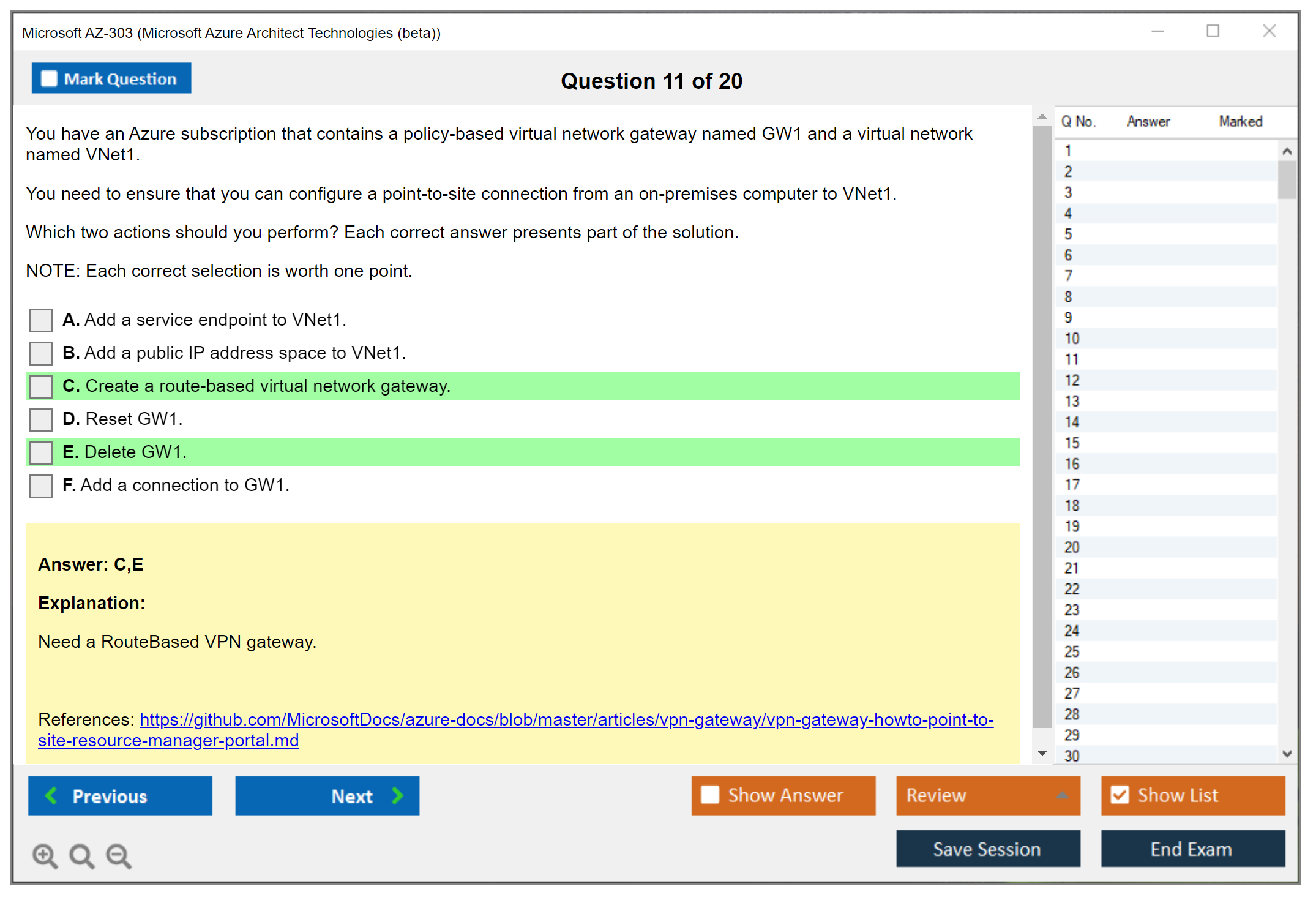Viewport: 1316px width, 900px height.
Task: Click the reset zoom magnifier icon
Action: [81, 855]
